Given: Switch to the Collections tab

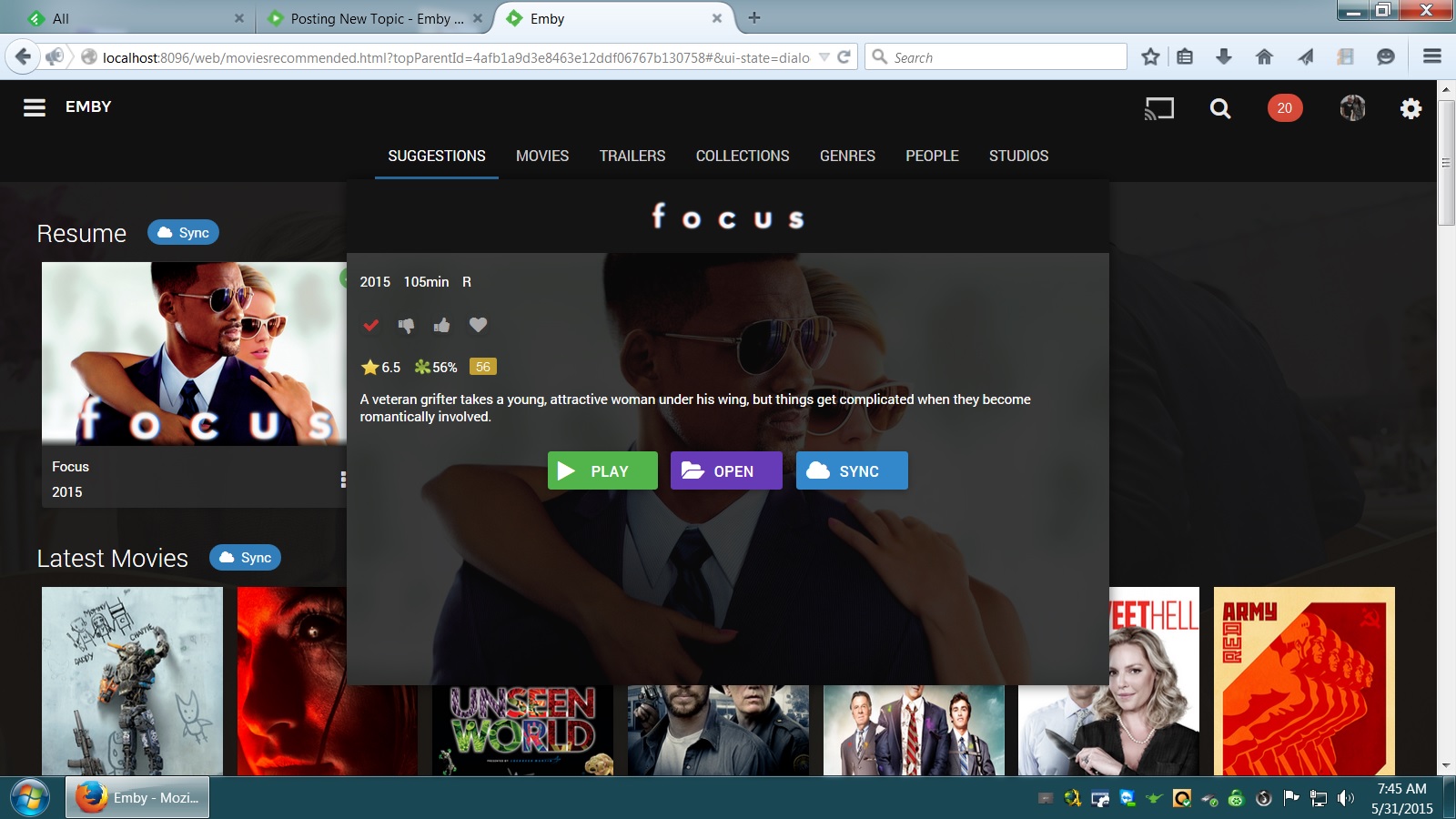Looking at the screenshot, I should pyautogui.click(x=743, y=156).
